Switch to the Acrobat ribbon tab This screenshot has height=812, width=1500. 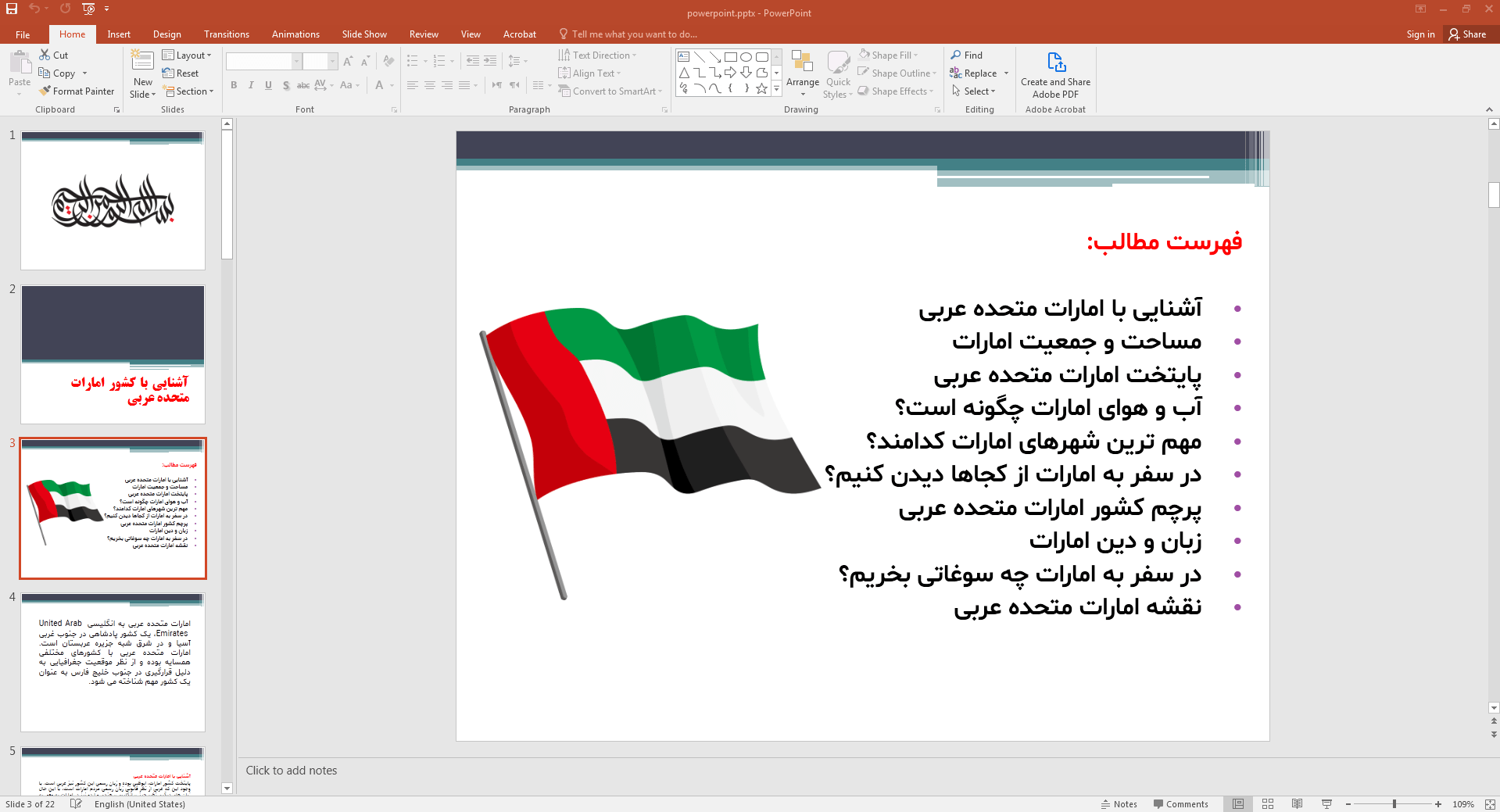[x=519, y=34]
